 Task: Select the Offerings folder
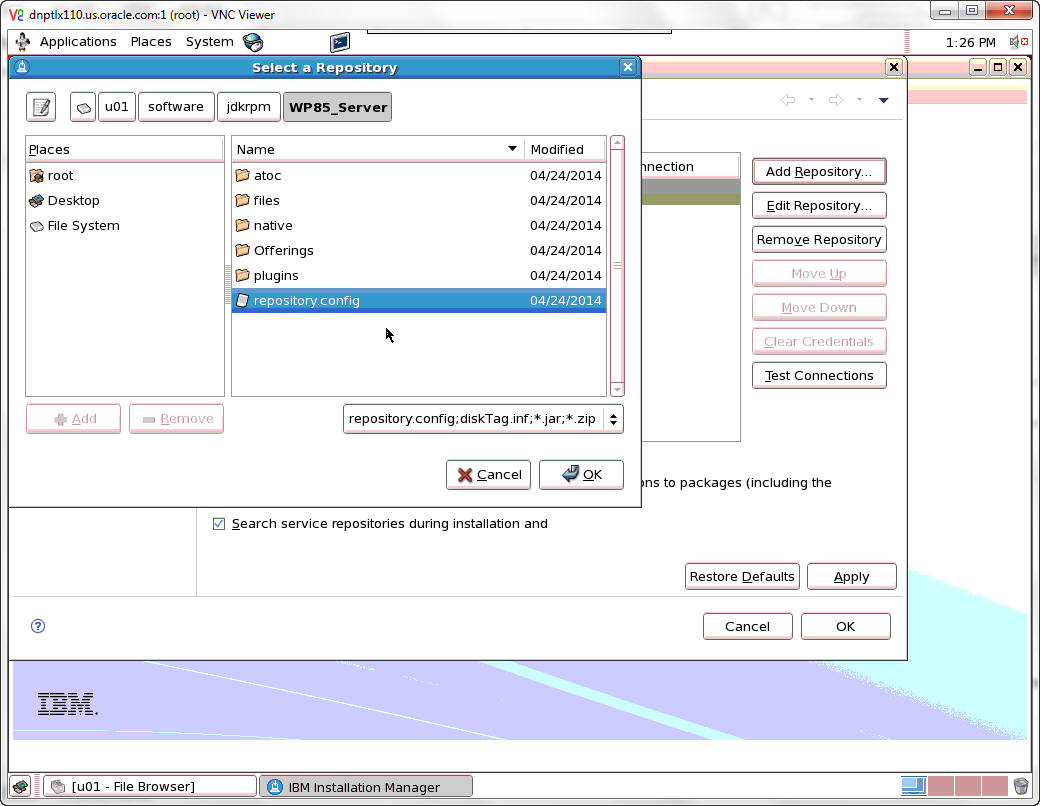[x=419, y=250]
